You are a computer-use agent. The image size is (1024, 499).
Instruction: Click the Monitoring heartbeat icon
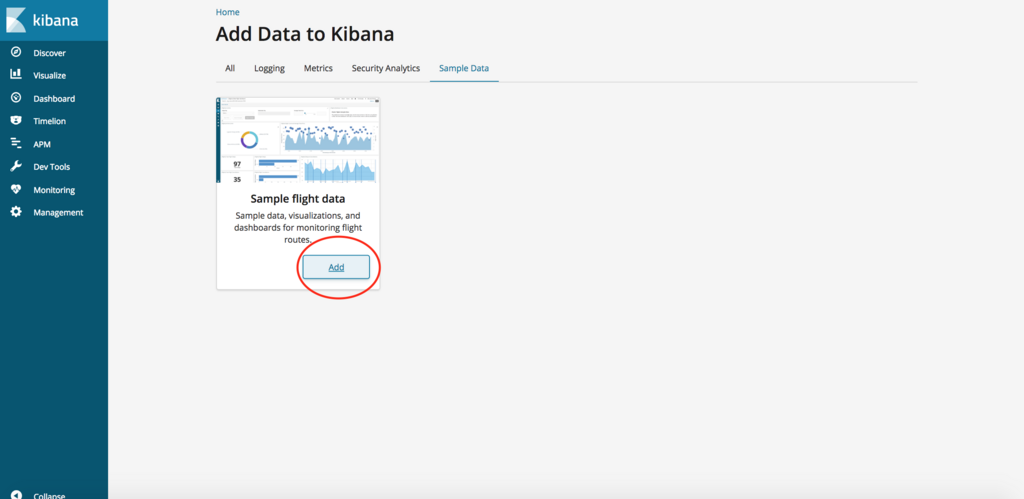click(x=16, y=189)
